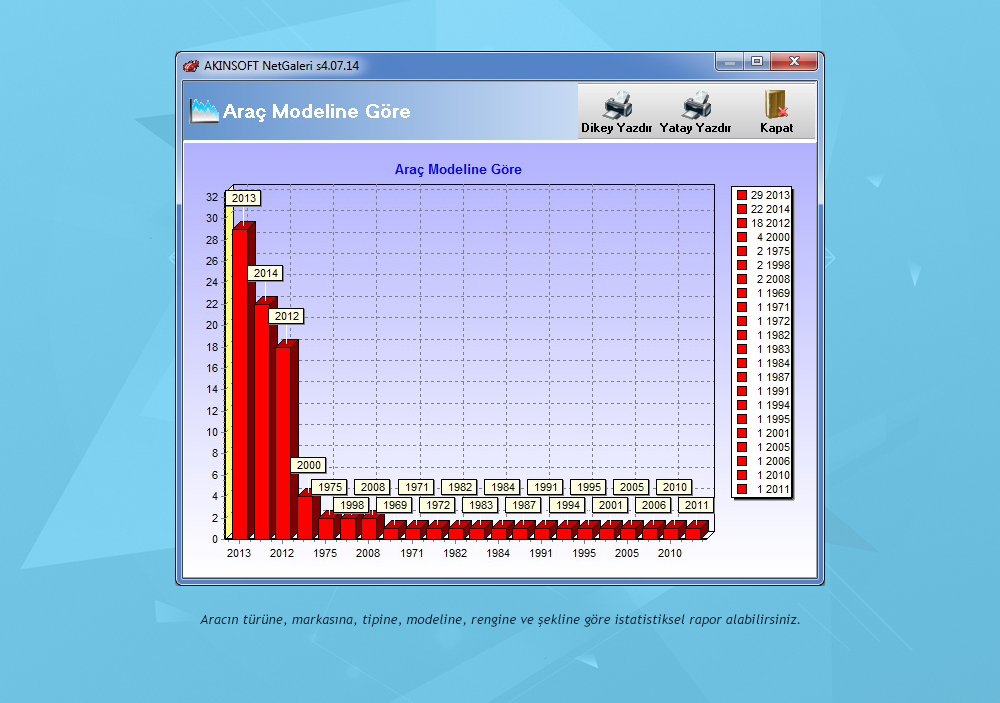Click the 2010 data label box

pos(675,487)
